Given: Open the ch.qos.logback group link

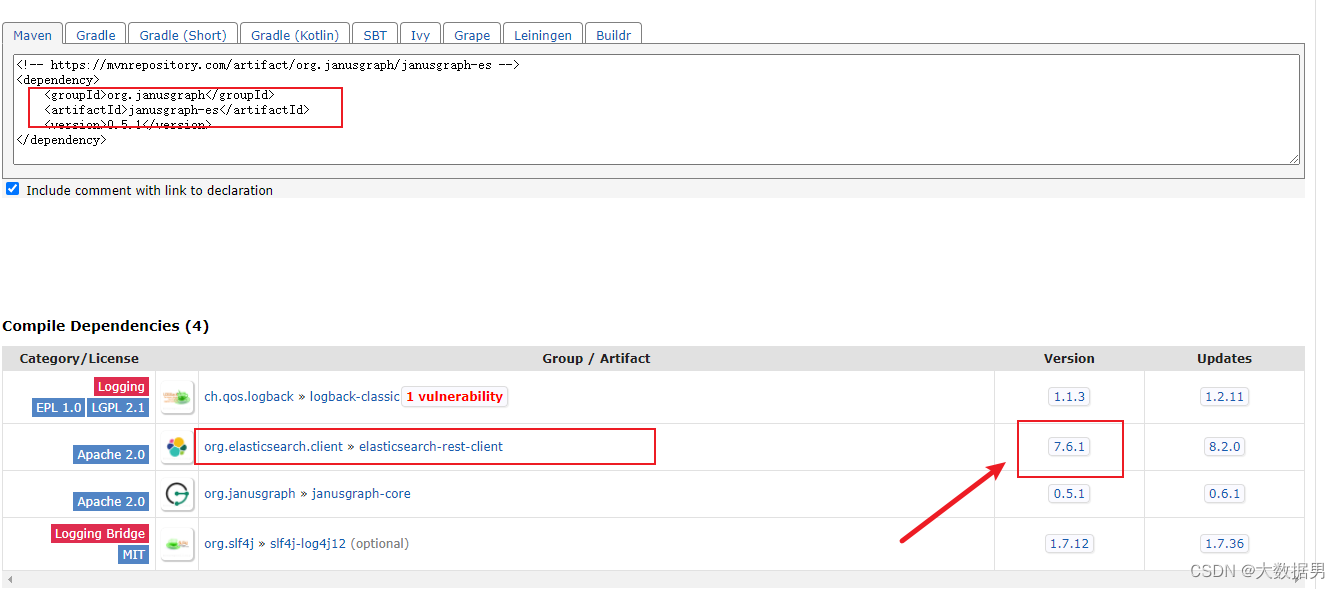Looking at the screenshot, I should 249,397.
